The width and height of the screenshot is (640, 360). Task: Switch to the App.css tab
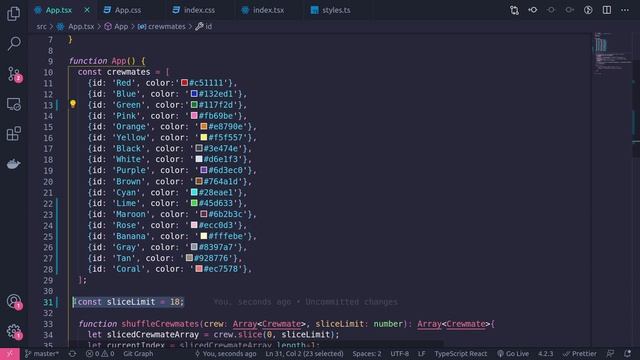(128, 10)
